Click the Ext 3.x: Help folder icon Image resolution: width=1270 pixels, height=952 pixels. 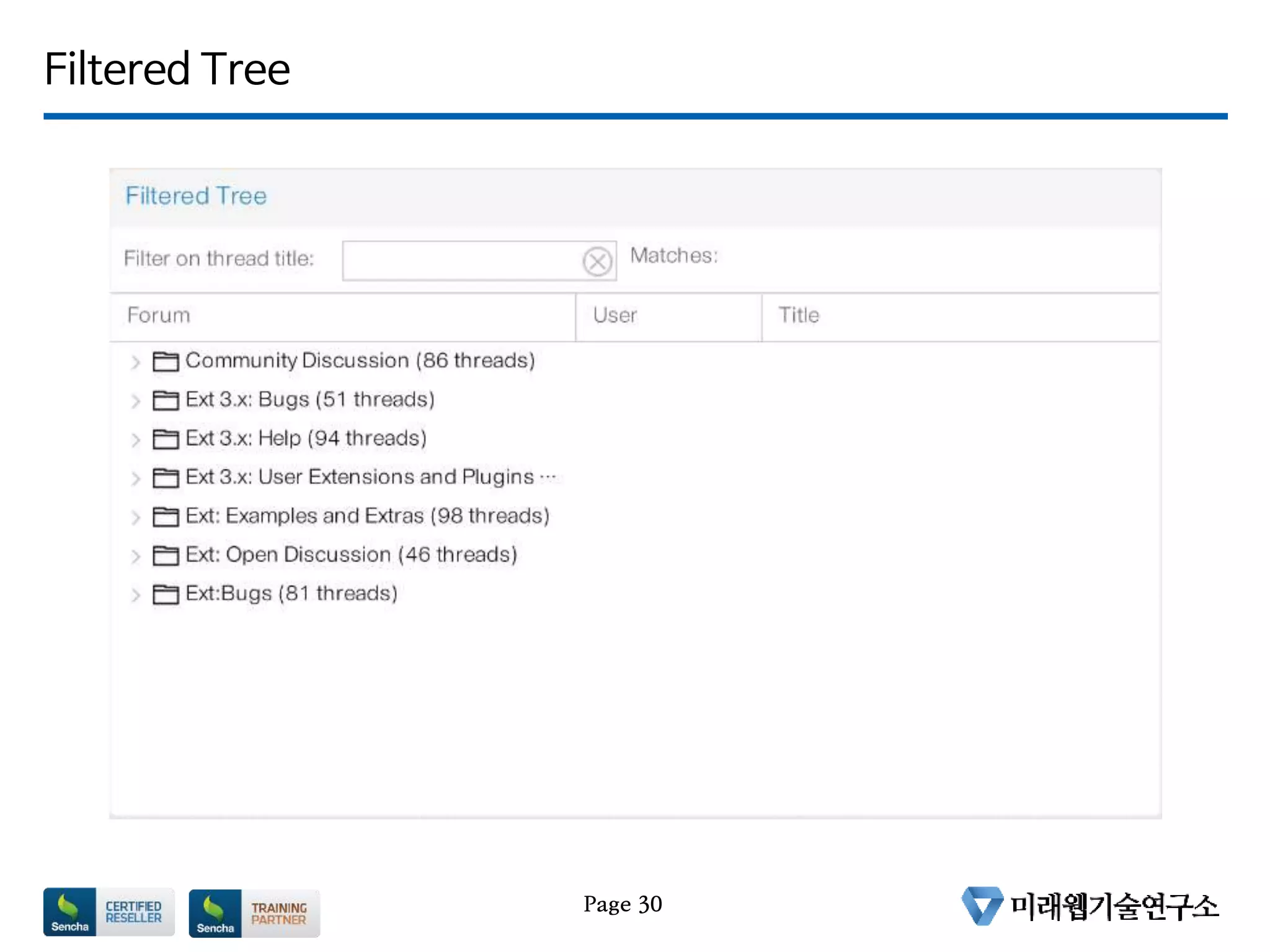(166, 439)
